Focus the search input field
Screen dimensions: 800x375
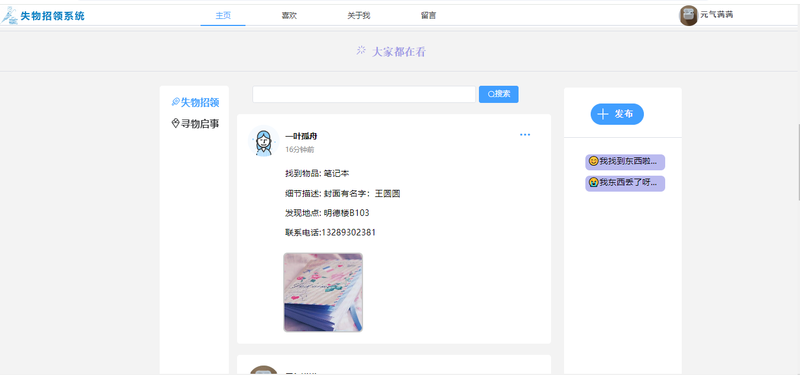pyautogui.click(x=364, y=94)
